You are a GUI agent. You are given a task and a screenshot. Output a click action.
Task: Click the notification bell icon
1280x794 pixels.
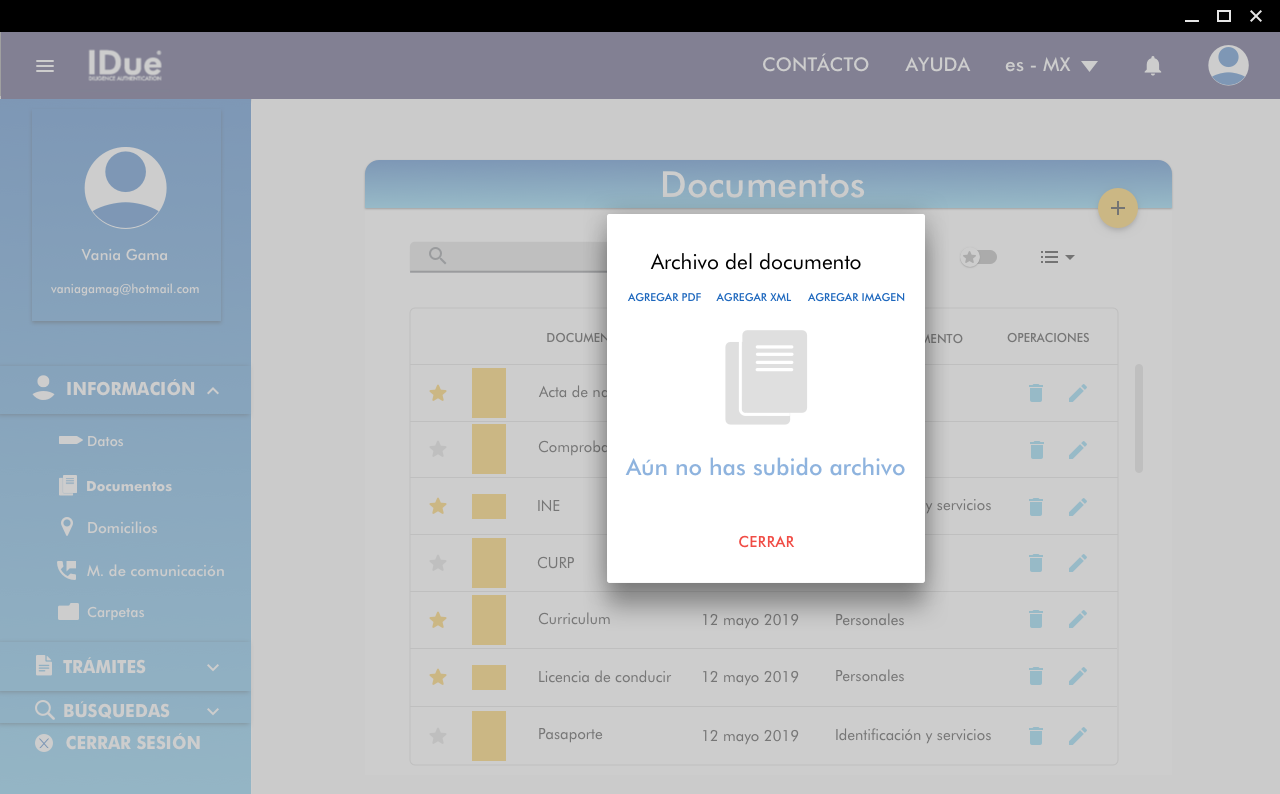pyautogui.click(x=1152, y=66)
